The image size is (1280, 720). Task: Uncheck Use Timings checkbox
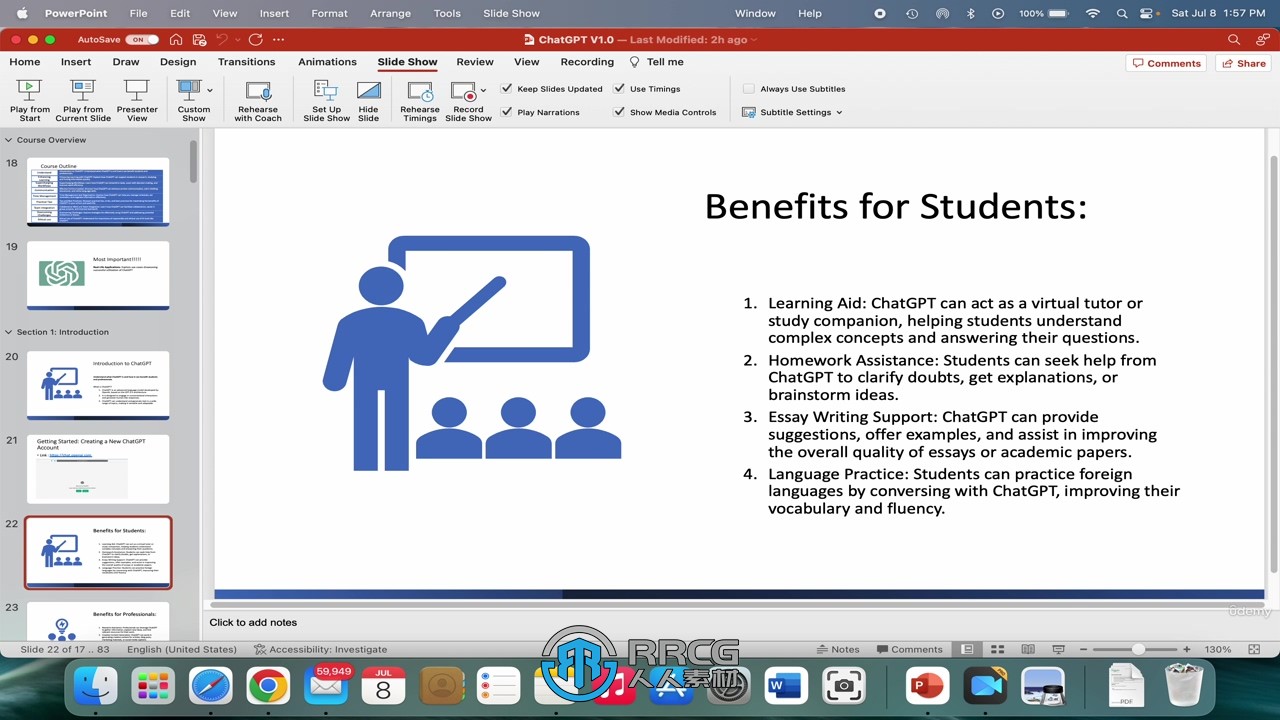click(619, 88)
